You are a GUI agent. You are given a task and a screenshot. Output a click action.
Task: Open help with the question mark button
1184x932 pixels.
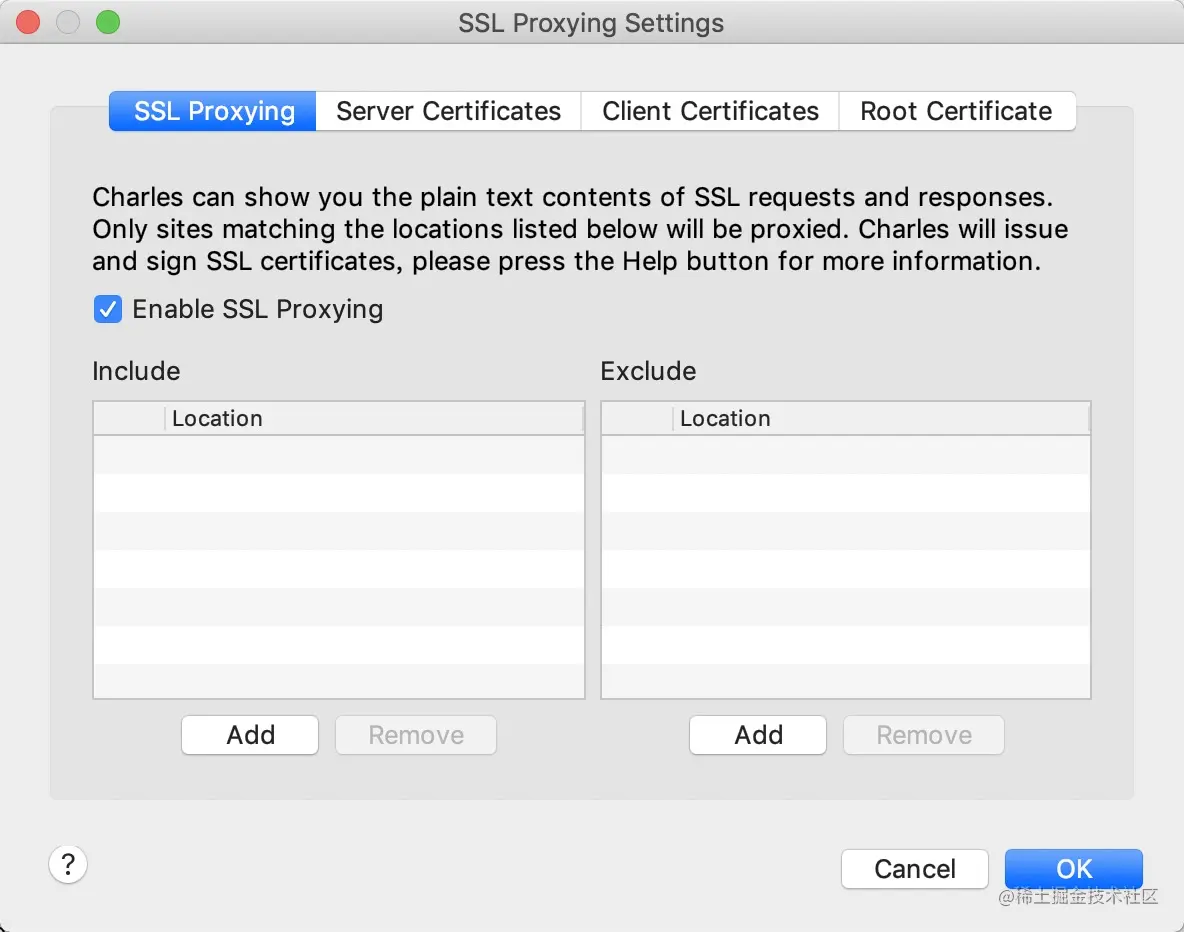click(x=68, y=864)
